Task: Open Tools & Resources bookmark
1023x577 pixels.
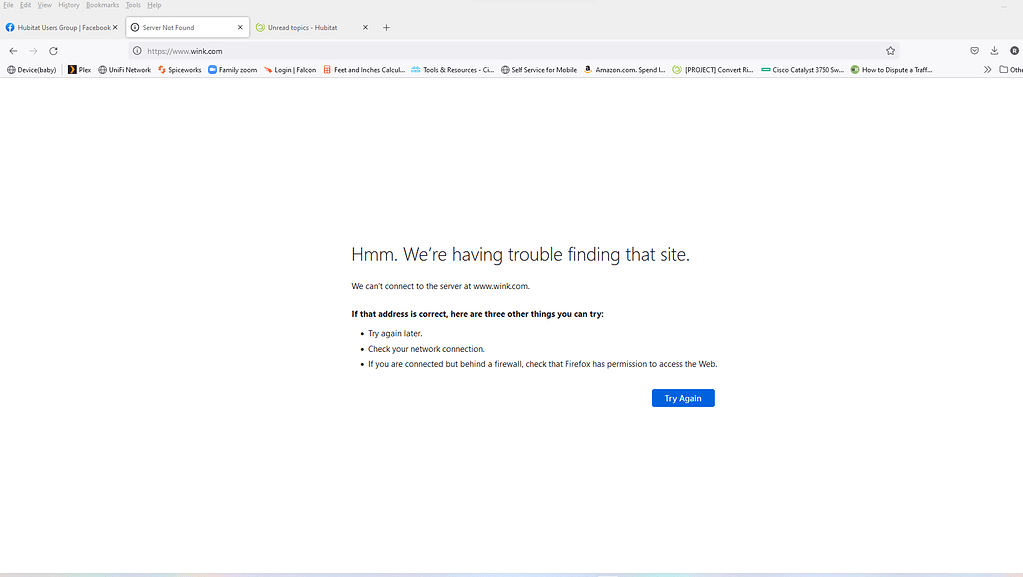Action: [x=453, y=70]
